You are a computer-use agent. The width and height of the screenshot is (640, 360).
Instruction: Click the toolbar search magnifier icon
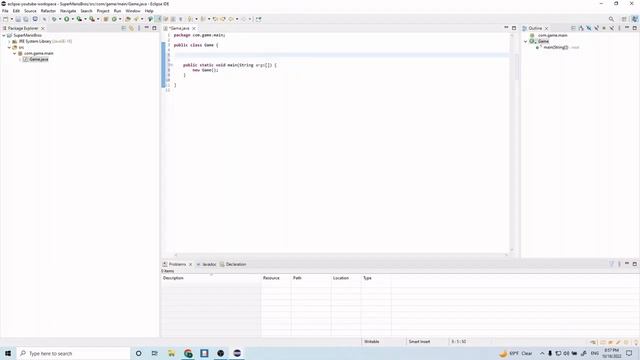coord(611,19)
